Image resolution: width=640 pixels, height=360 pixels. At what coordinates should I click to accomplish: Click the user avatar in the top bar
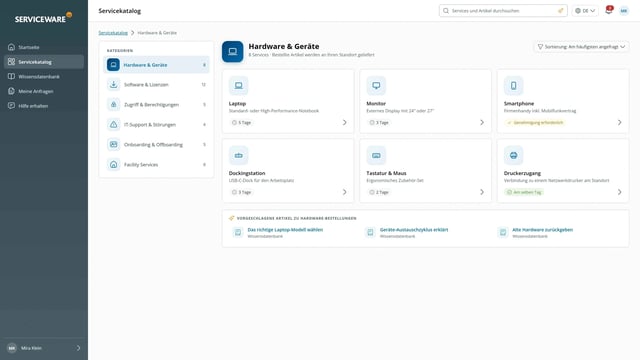click(x=624, y=11)
